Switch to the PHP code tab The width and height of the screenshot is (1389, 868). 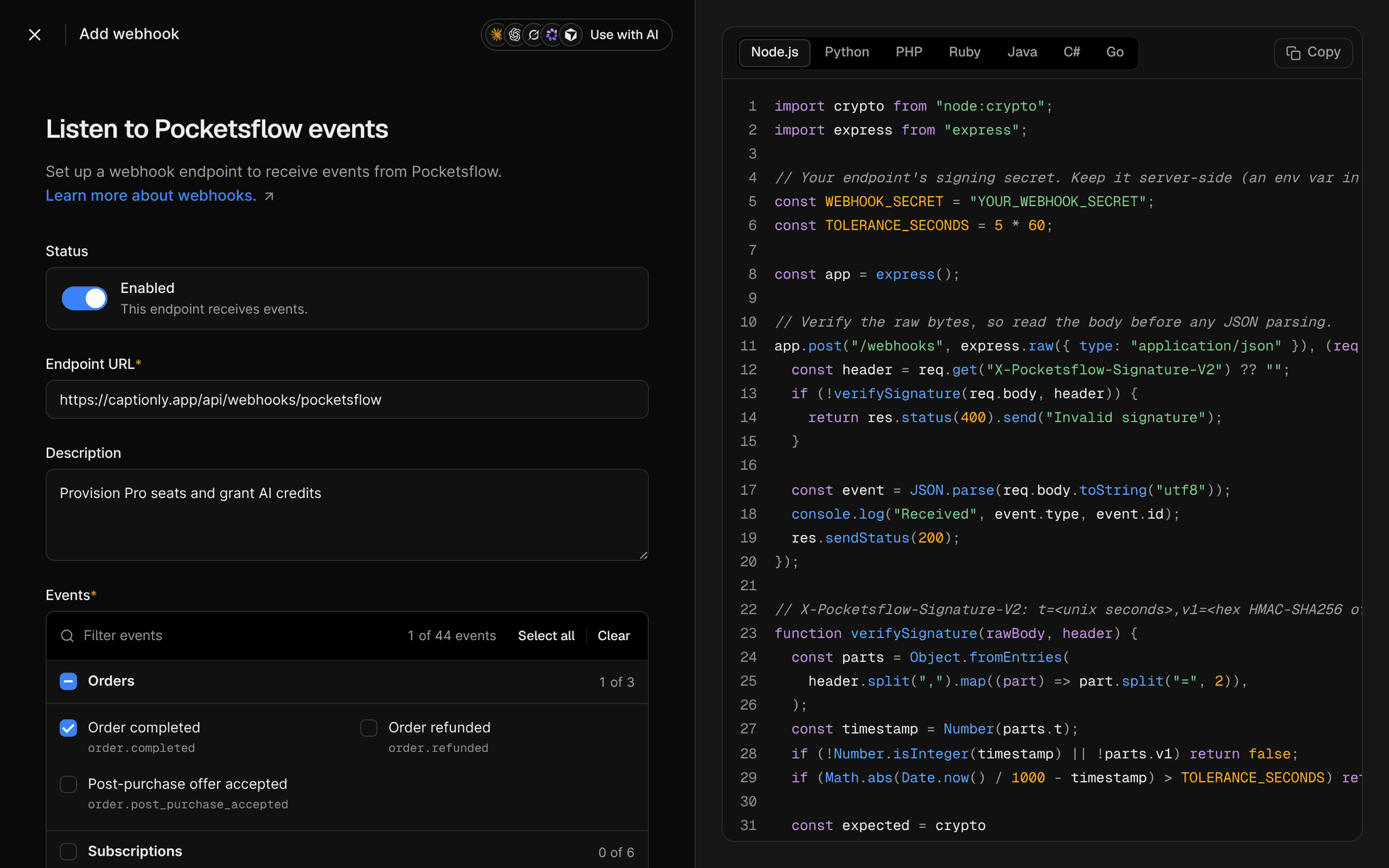click(909, 52)
